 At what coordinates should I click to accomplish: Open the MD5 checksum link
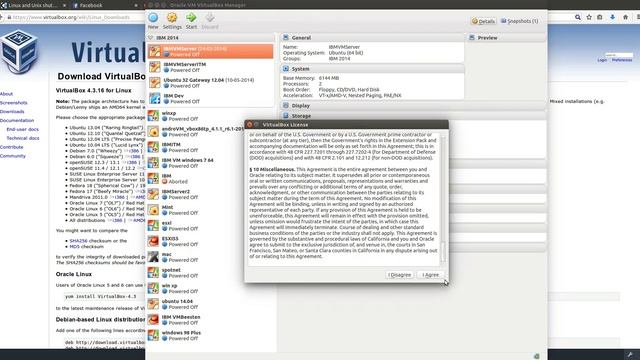click(x=74, y=247)
